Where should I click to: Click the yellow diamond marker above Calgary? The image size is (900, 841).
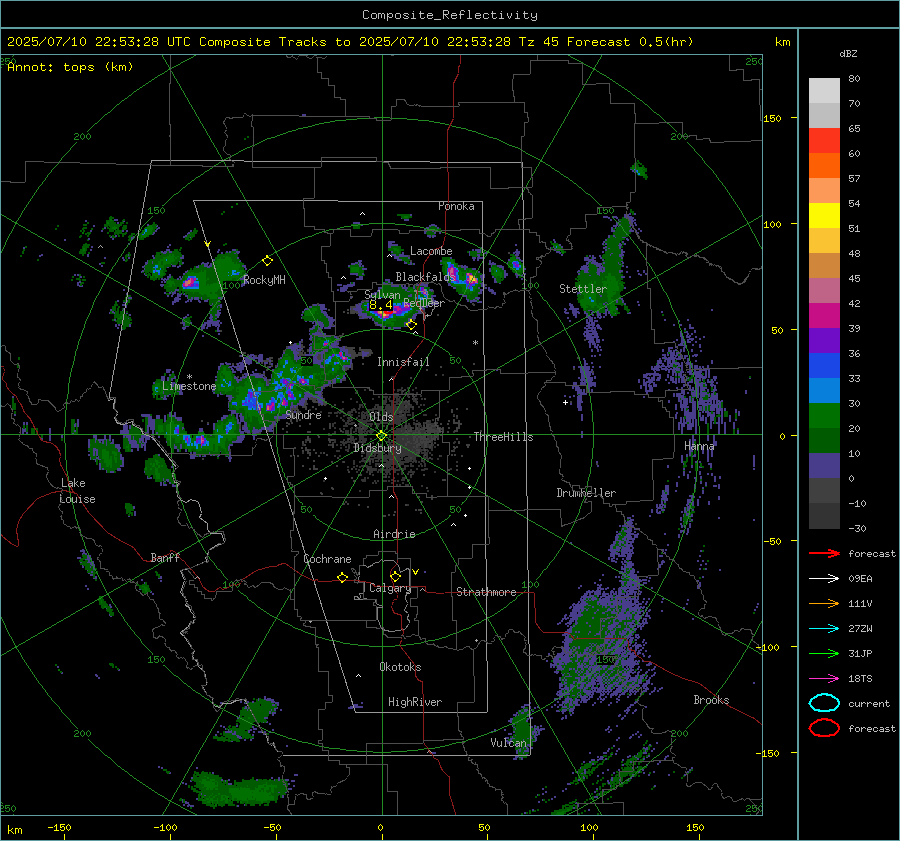(395, 576)
